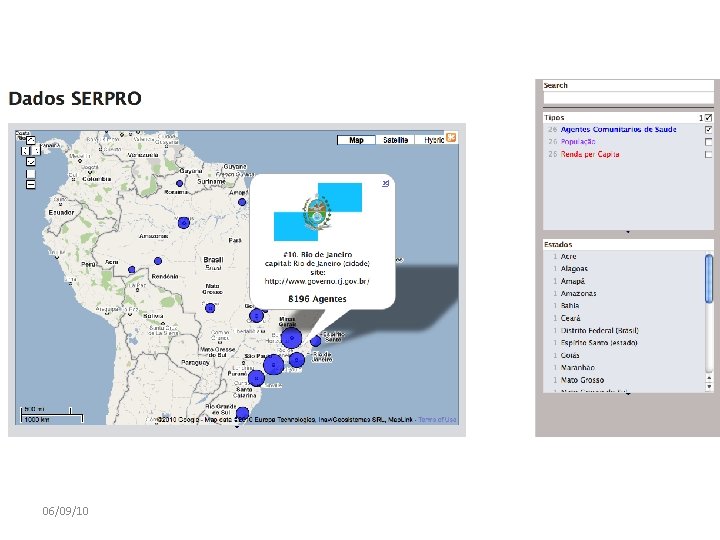Click the Estados panel header
The image size is (720, 540).
point(628,244)
